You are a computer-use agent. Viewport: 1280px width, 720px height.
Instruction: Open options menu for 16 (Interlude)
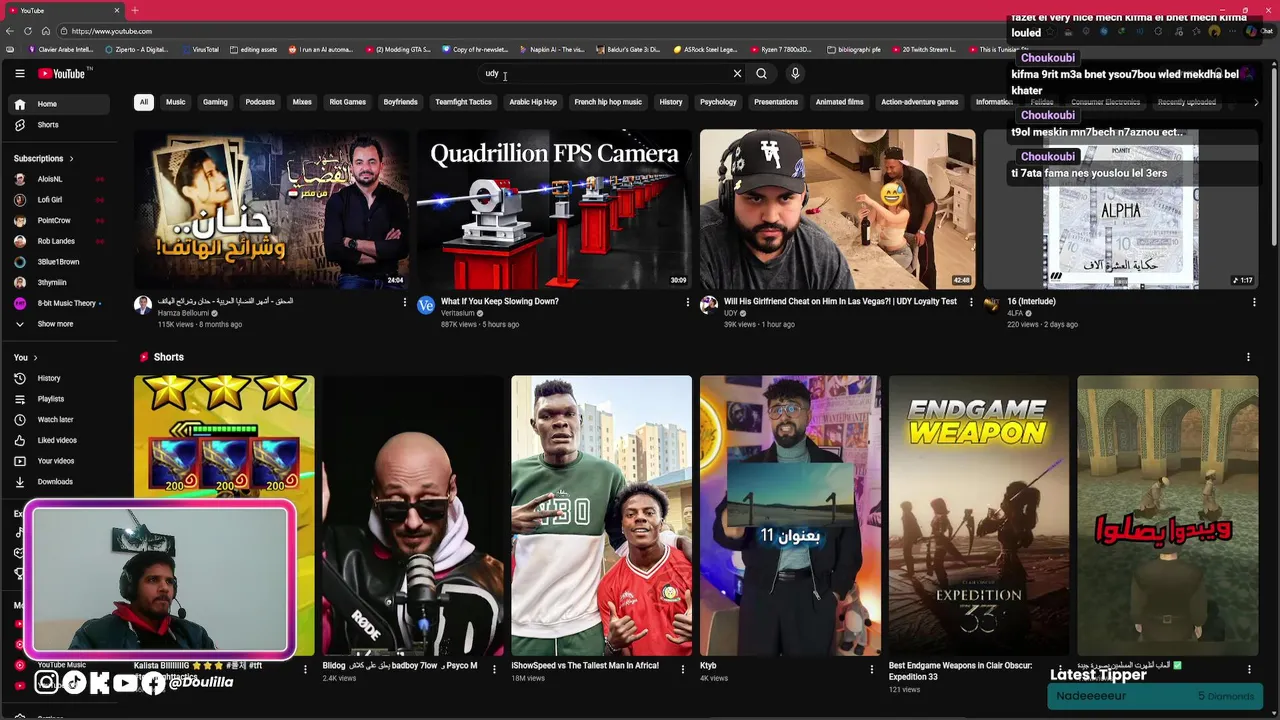click(1254, 302)
